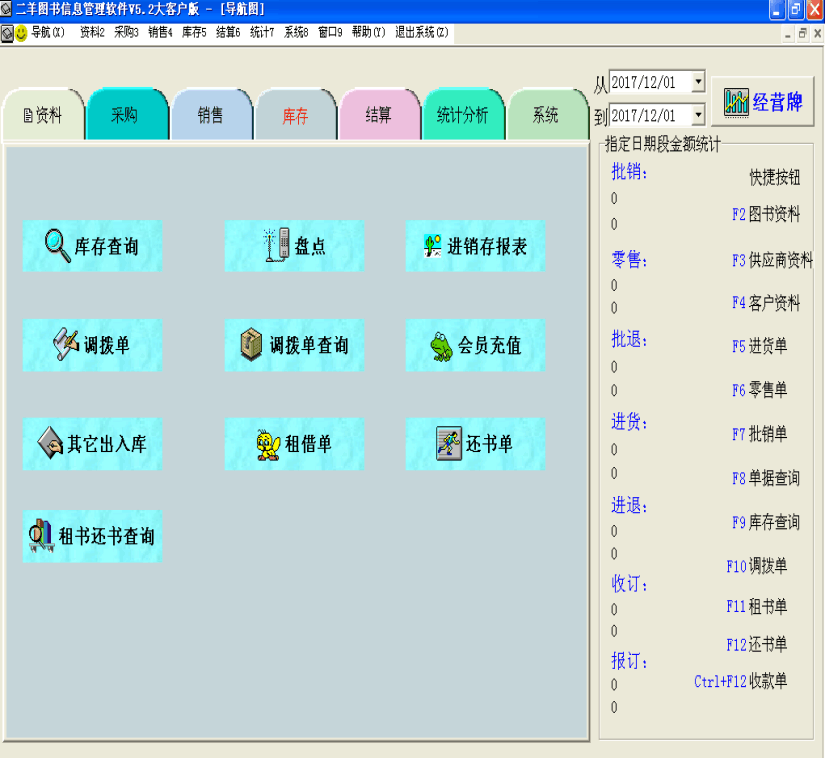
Task: Click the chart icon on 经营牌 button
Action: coord(736,102)
